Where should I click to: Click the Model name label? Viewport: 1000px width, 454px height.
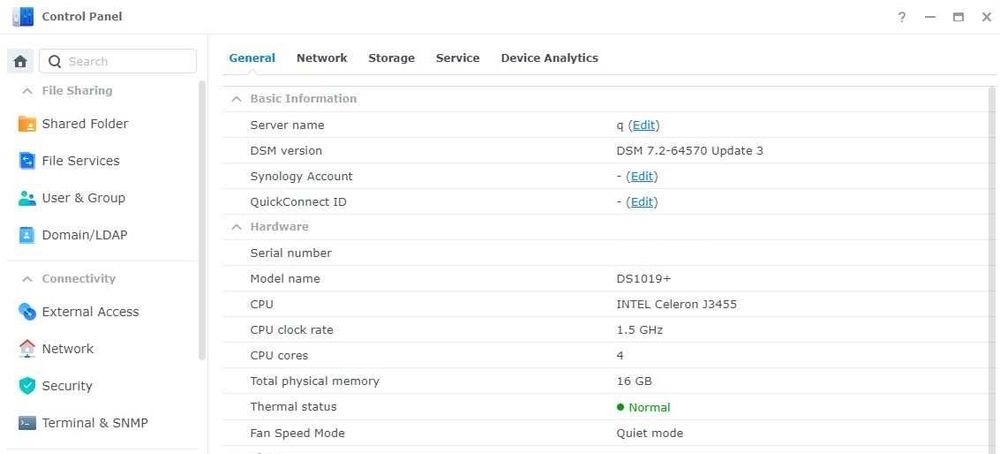coord(284,279)
